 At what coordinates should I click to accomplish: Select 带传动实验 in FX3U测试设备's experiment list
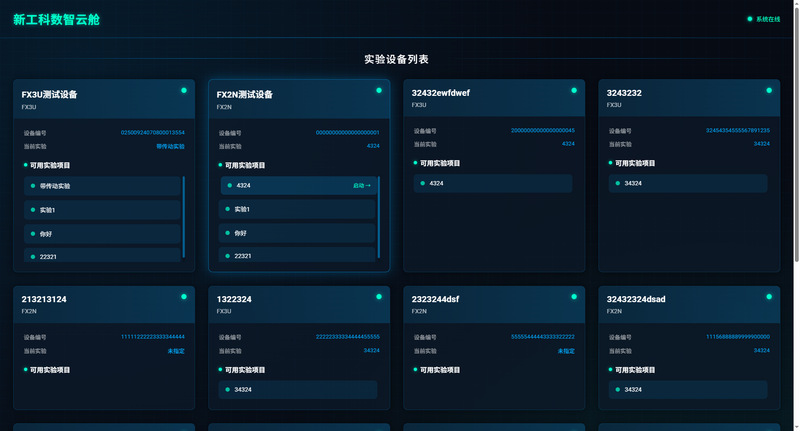(x=102, y=186)
